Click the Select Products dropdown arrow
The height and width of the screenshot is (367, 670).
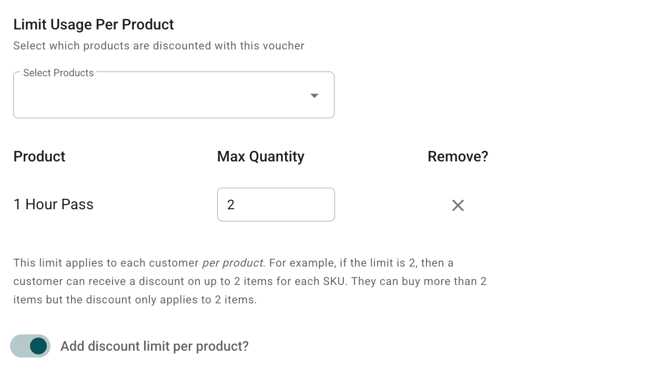pos(314,96)
